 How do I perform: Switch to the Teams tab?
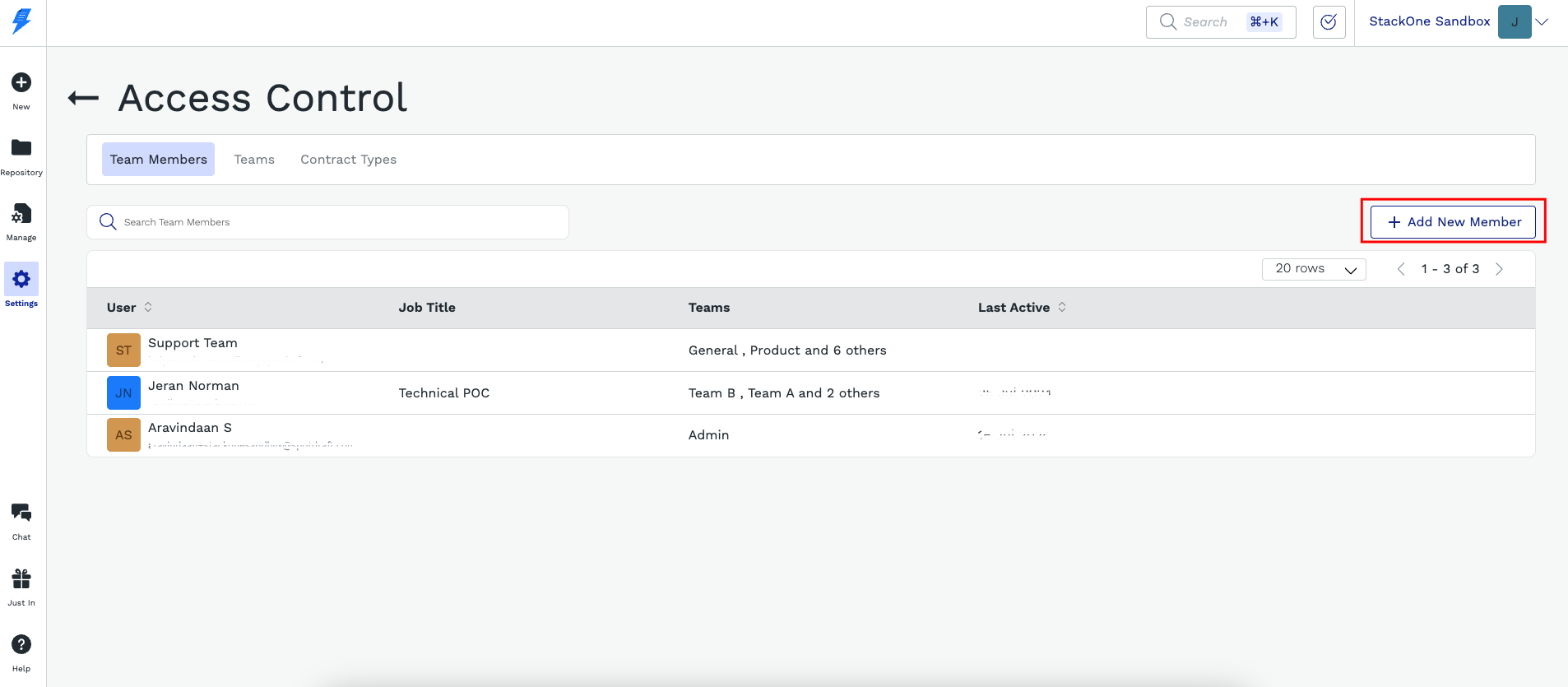point(254,160)
